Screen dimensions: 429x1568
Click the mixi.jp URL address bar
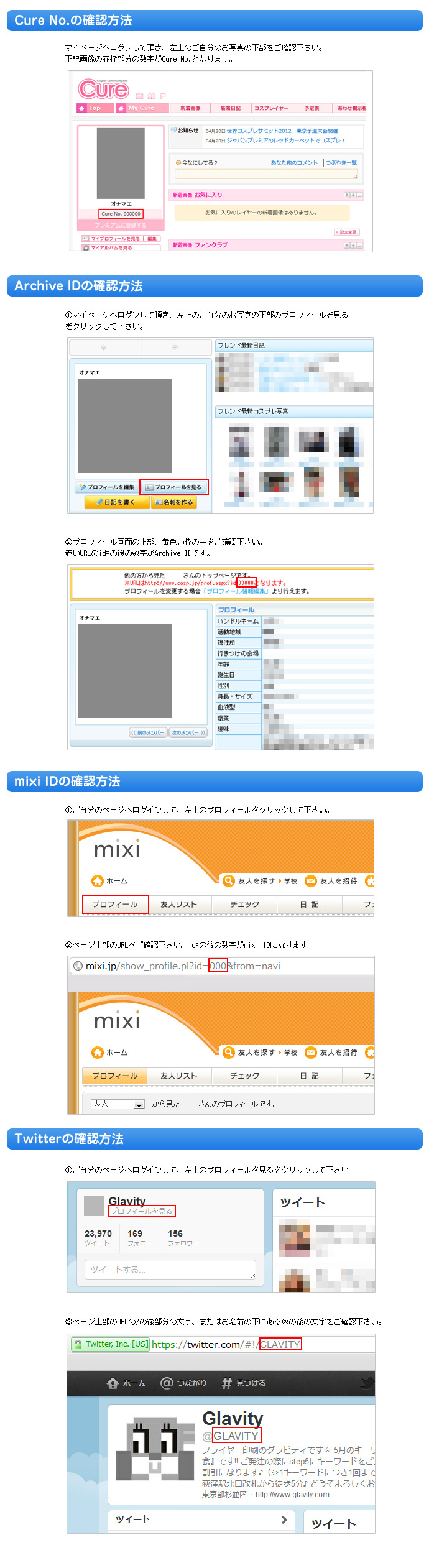tap(221, 966)
